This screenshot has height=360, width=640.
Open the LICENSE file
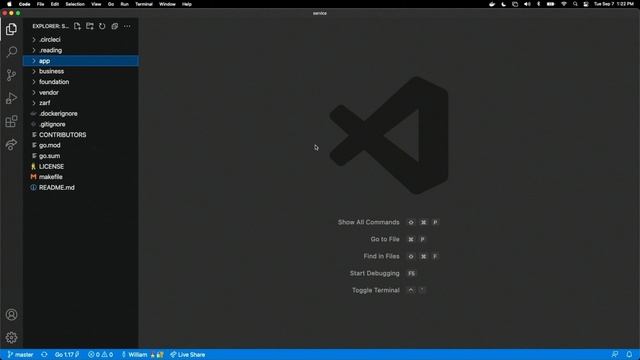(x=81, y=167)
